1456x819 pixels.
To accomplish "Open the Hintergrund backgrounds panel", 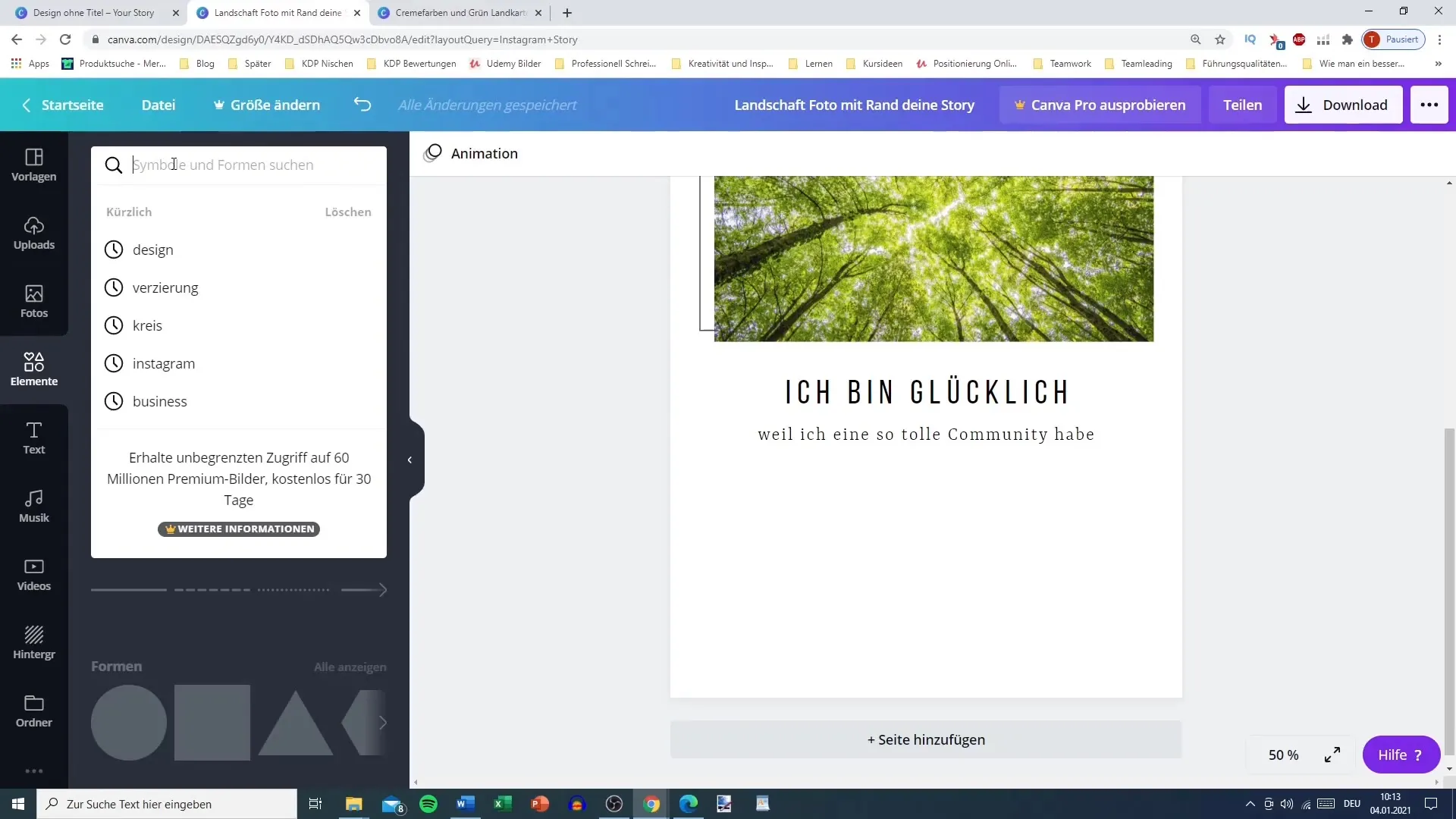I will (33, 642).
